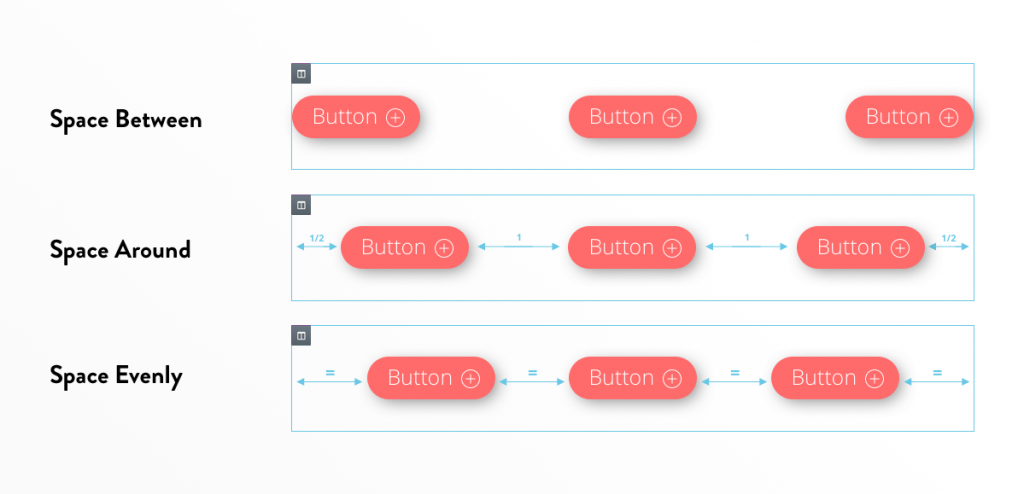The height and width of the screenshot is (494, 1024).
Task: Select the "Space Evenly" heading label
Action: tap(116, 376)
